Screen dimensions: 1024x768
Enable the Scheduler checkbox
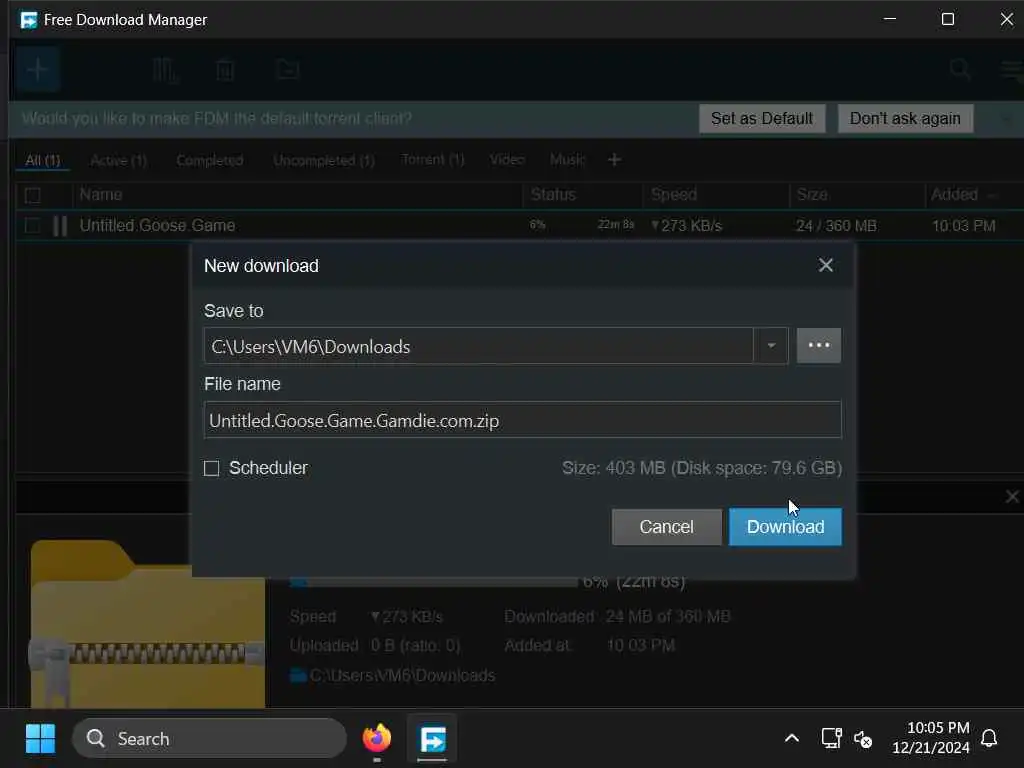point(212,468)
